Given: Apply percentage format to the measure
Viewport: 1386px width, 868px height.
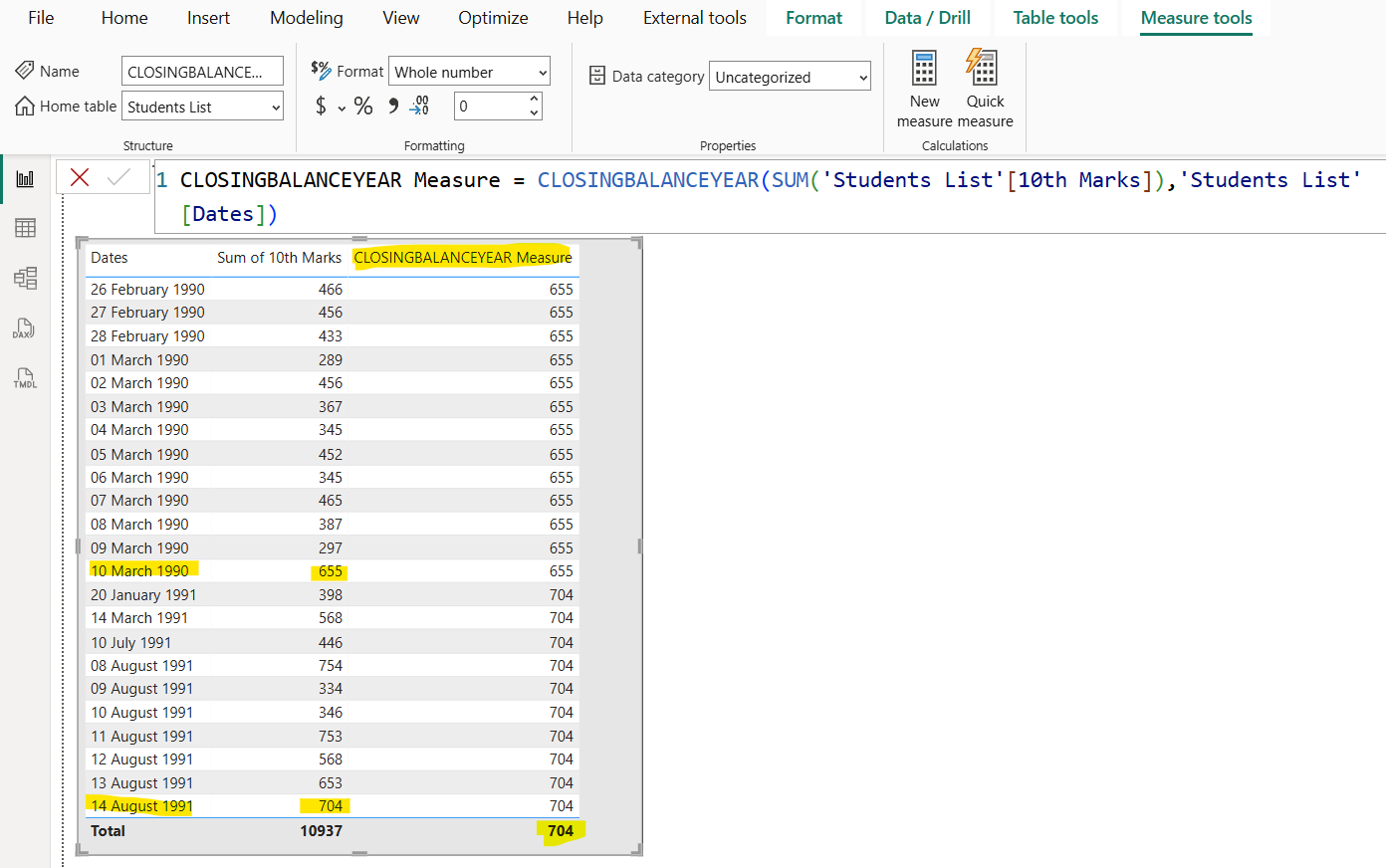Looking at the screenshot, I should (363, 105).
